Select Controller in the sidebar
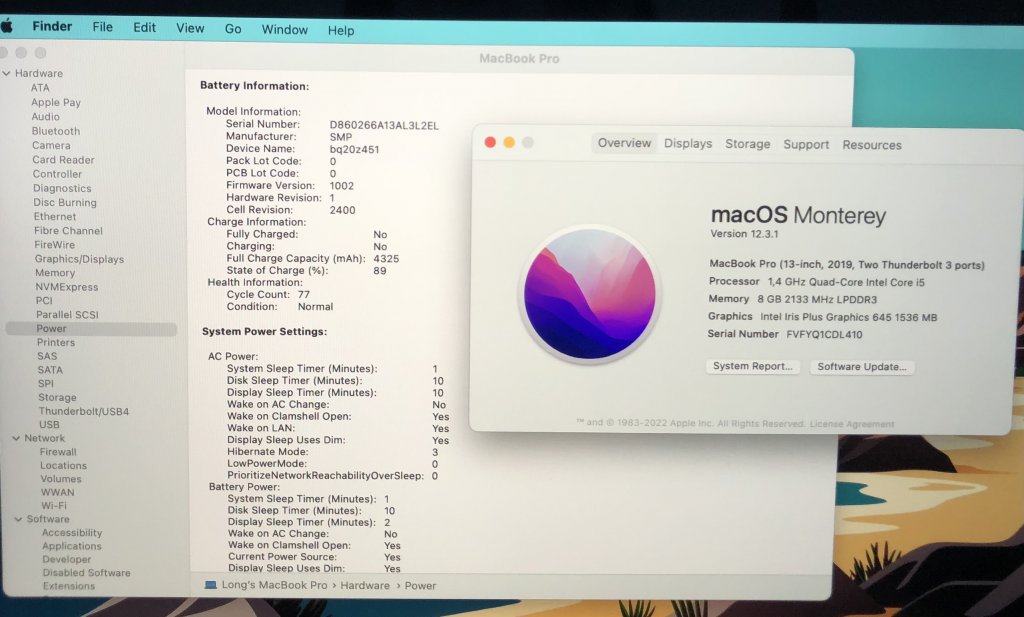 point(57,174)
